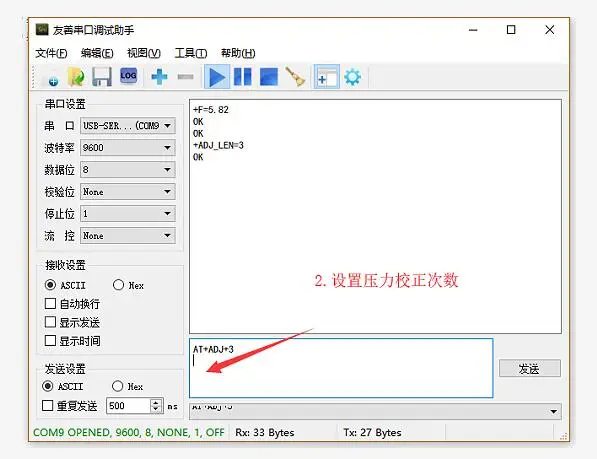Viewport: 597px width, 459px height.
Task: Expand the 串口 port dropdown showing COM9
Action: (128, 126)
